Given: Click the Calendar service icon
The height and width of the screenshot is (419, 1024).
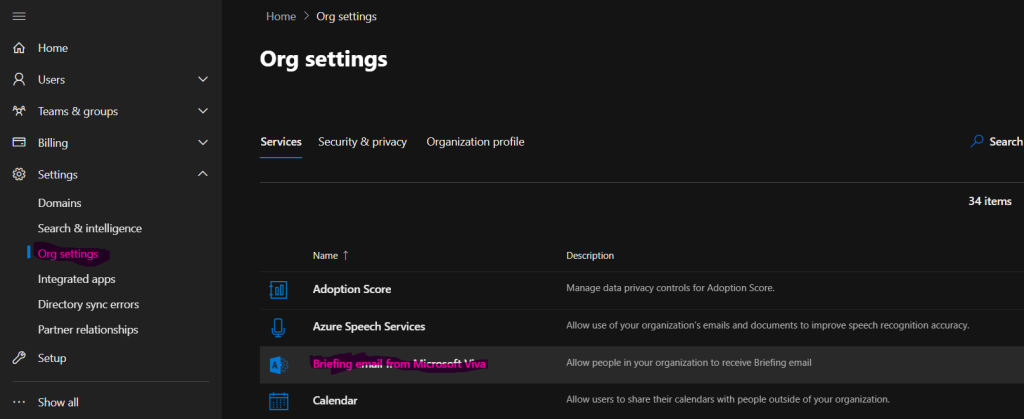Looking at the screenshot, I should [x=279, y=401].
